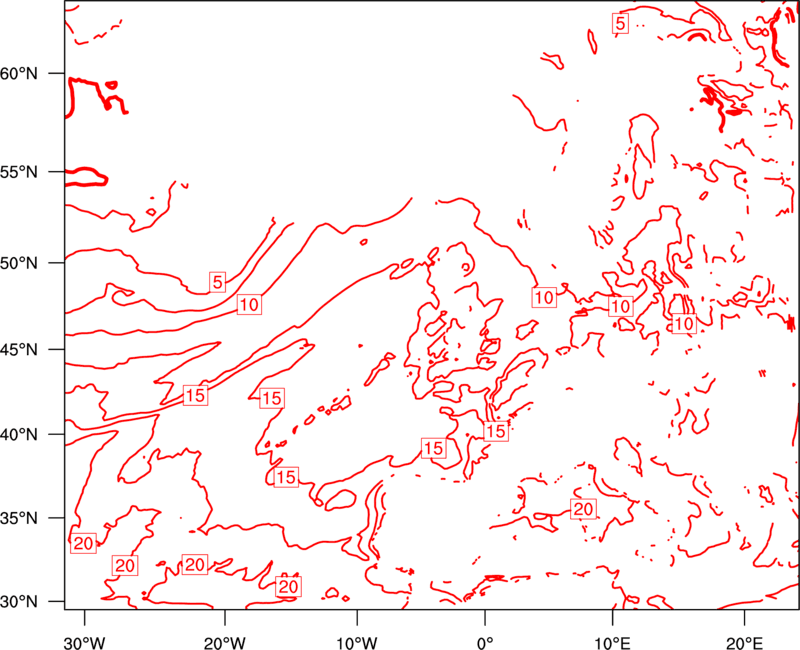
Task: Click the 10°W longitude axis label
Action: click(357, 642)
